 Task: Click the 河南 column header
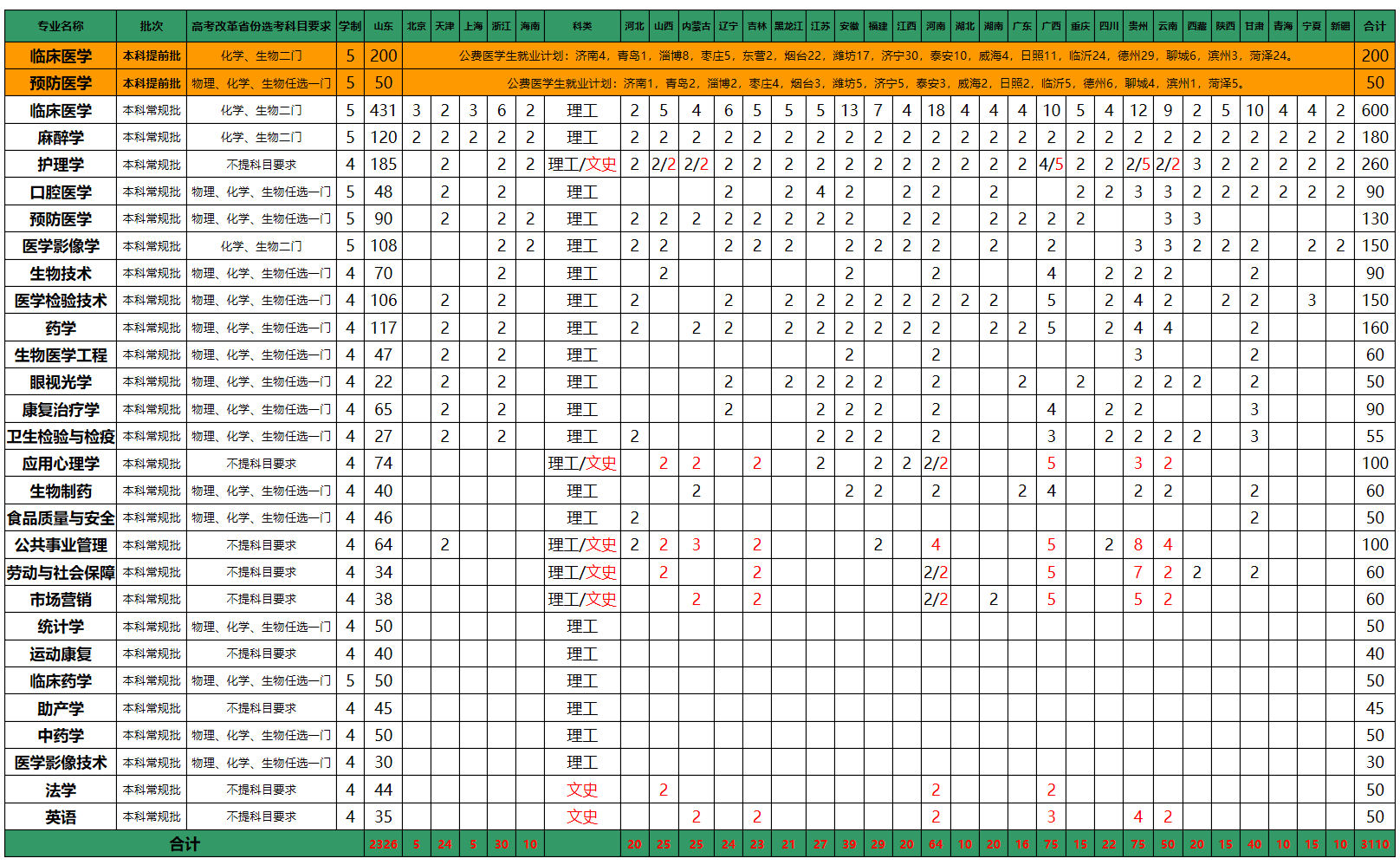[x=936, y=26]
